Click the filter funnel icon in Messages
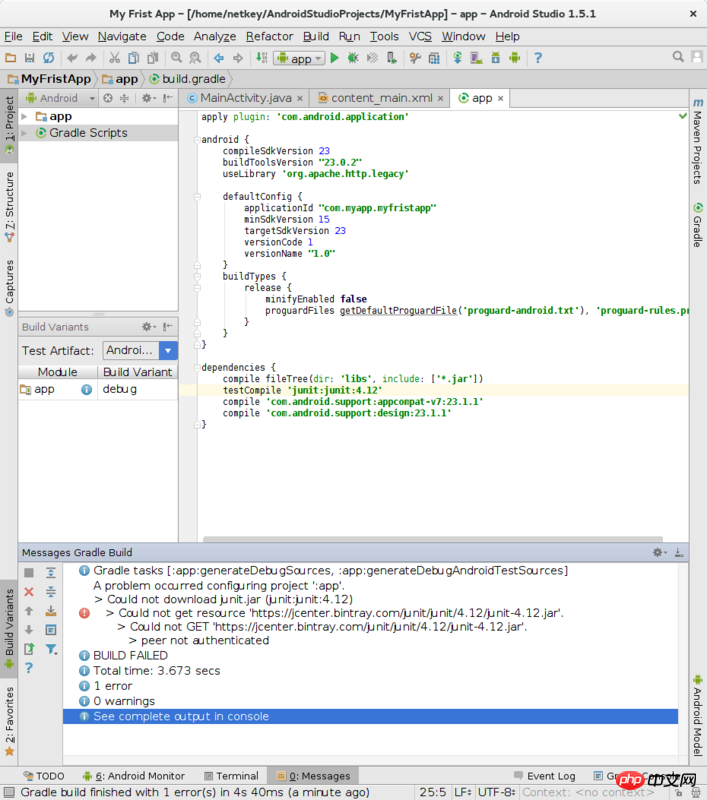The height and width of the screenshot is (800, 707). pyautogui.click(x=51, y=649)
